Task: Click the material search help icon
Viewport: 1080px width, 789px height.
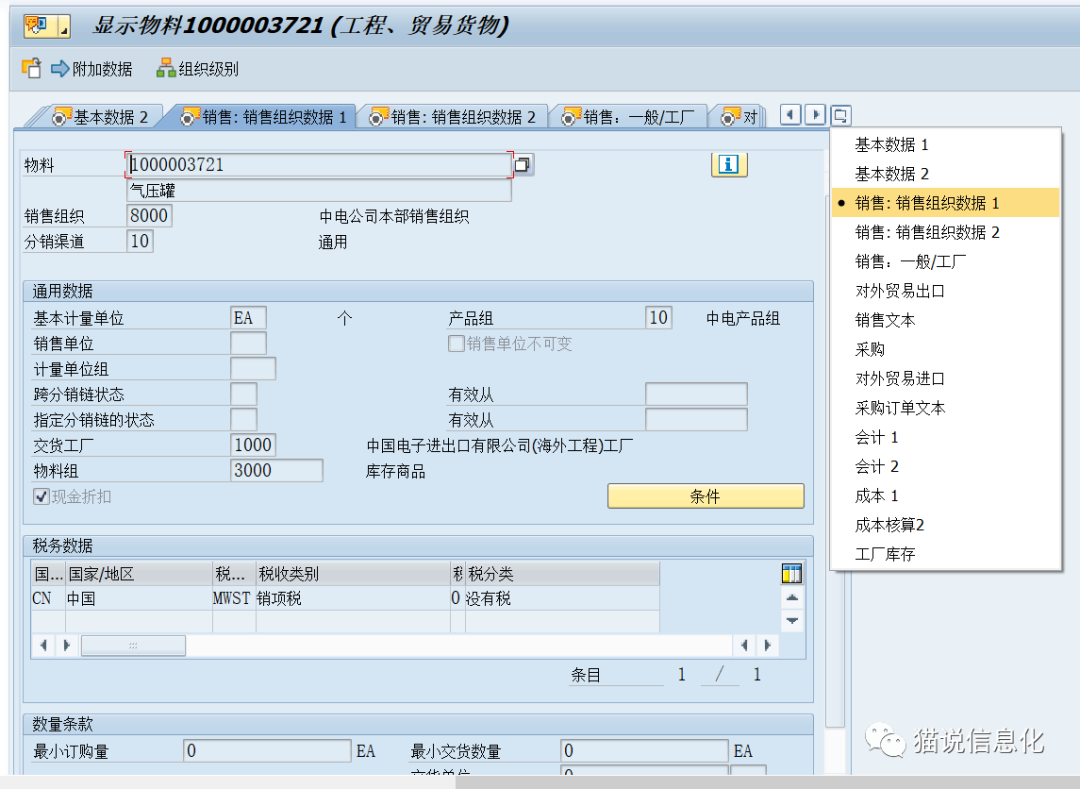Action: pos(523,164)
